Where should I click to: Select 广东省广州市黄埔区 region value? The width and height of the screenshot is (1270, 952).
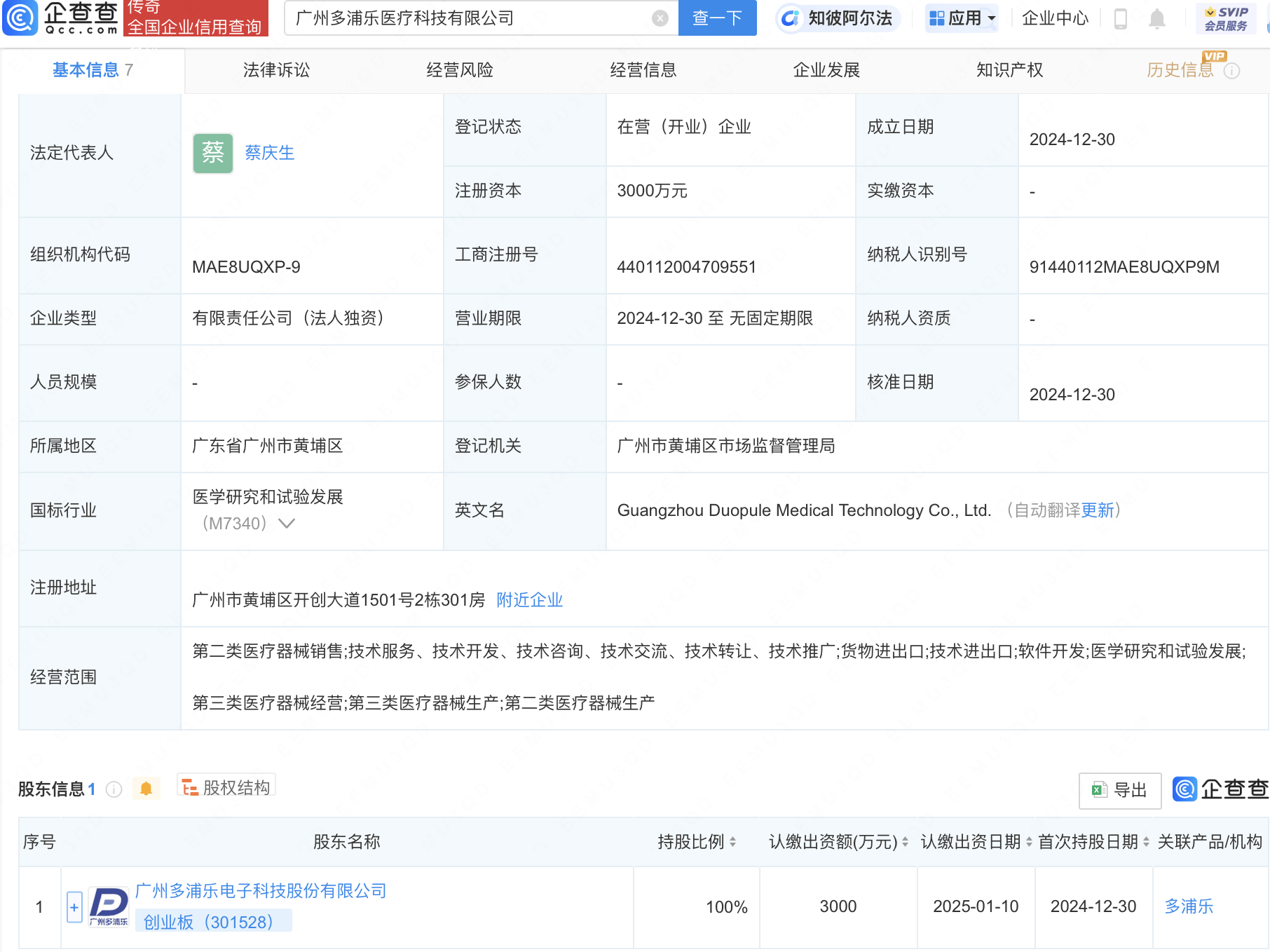[x=268, y=446]
